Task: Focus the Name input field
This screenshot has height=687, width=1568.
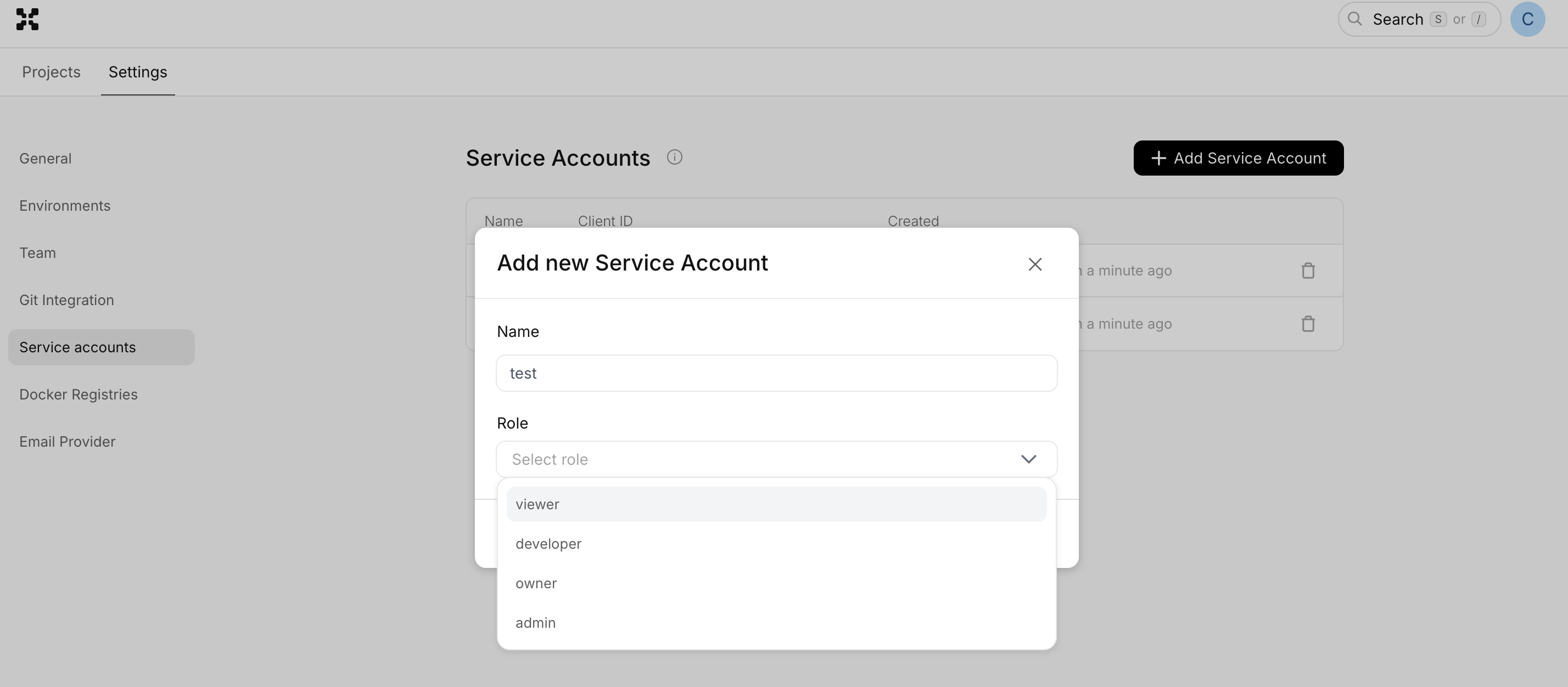Action: point(776,373)
